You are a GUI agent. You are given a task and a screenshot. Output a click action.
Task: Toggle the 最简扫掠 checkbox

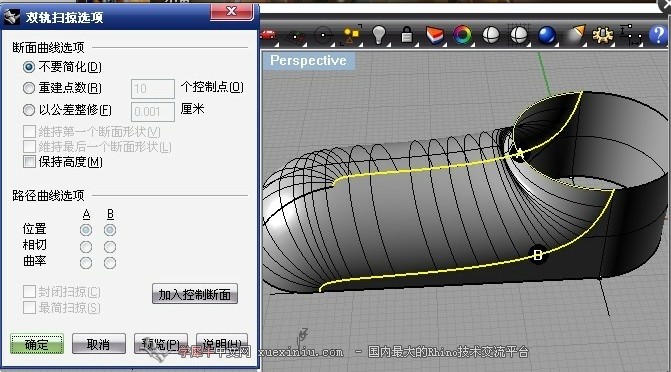[x=29, y=307]
